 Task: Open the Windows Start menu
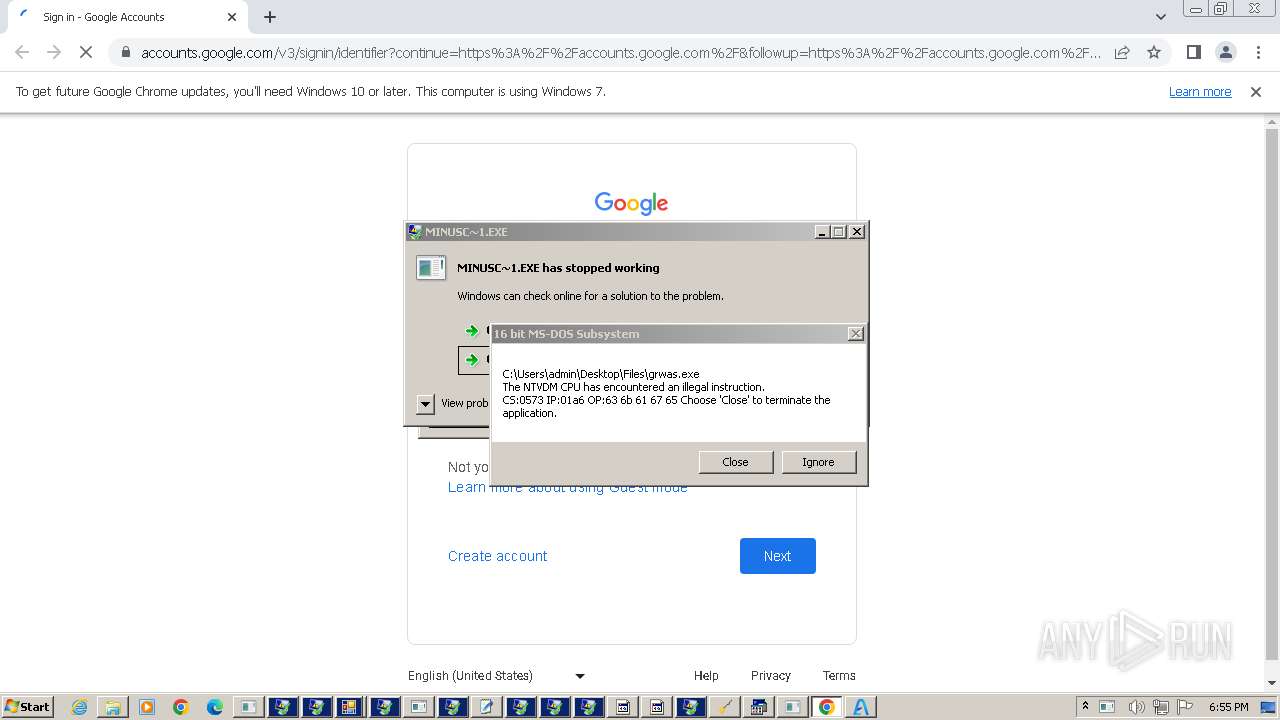pyautogui.click(x=27, y=707)
